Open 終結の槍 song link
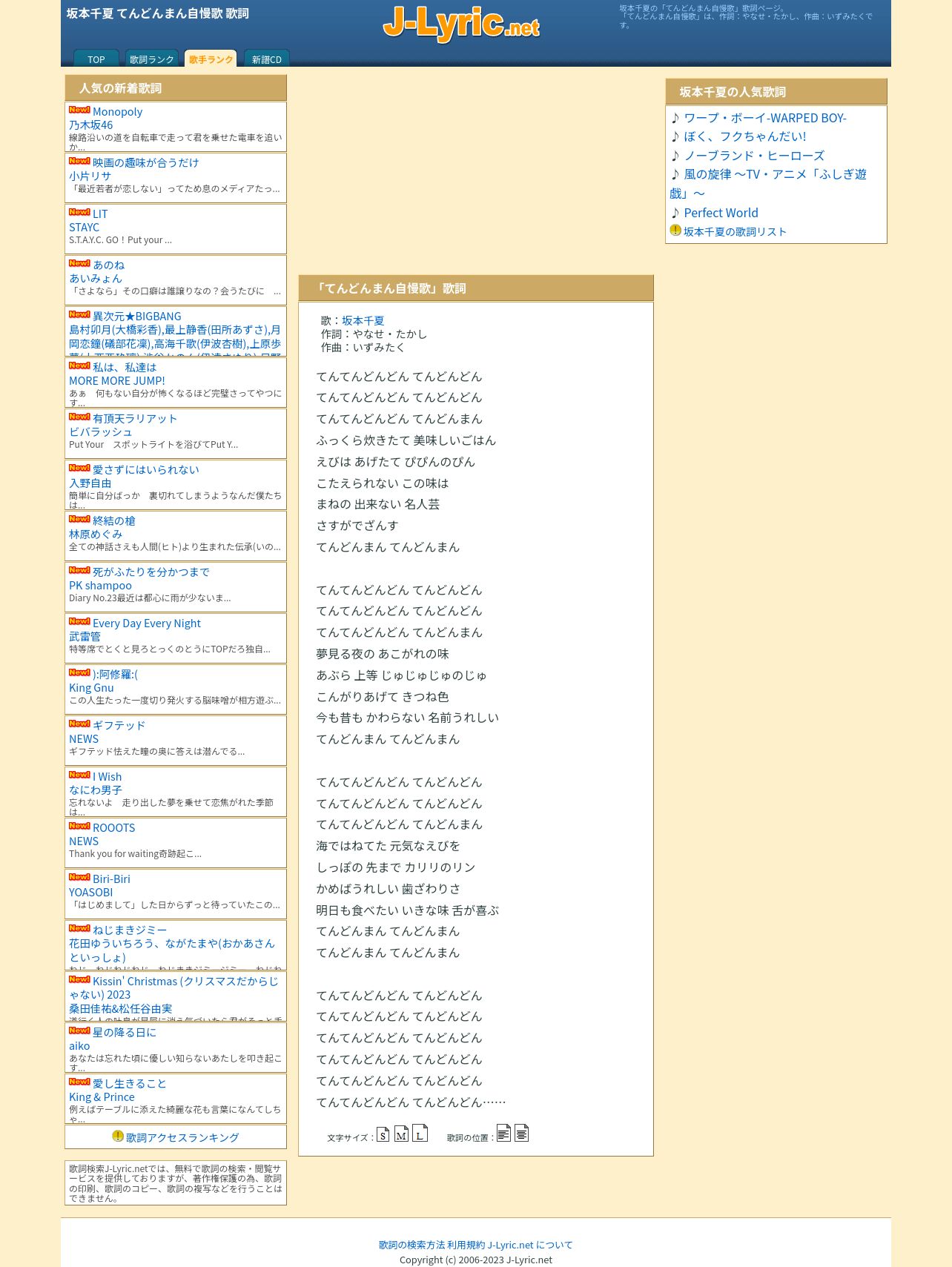 (113, 520)
